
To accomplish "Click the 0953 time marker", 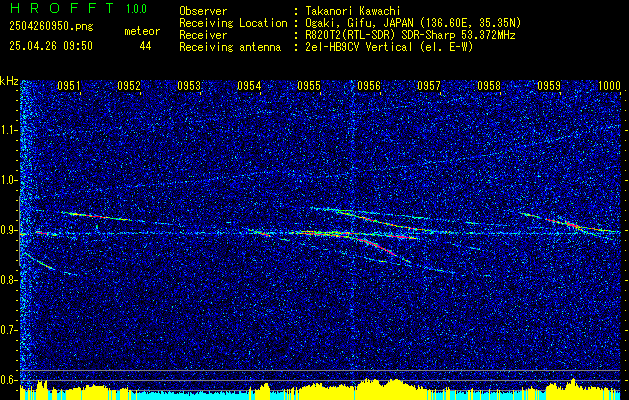I will click(x=189, y=85).
